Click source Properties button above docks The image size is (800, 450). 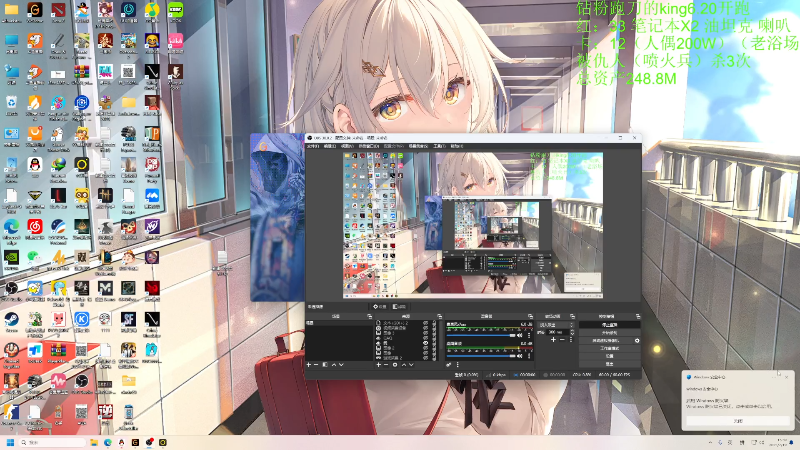(380, 306)
